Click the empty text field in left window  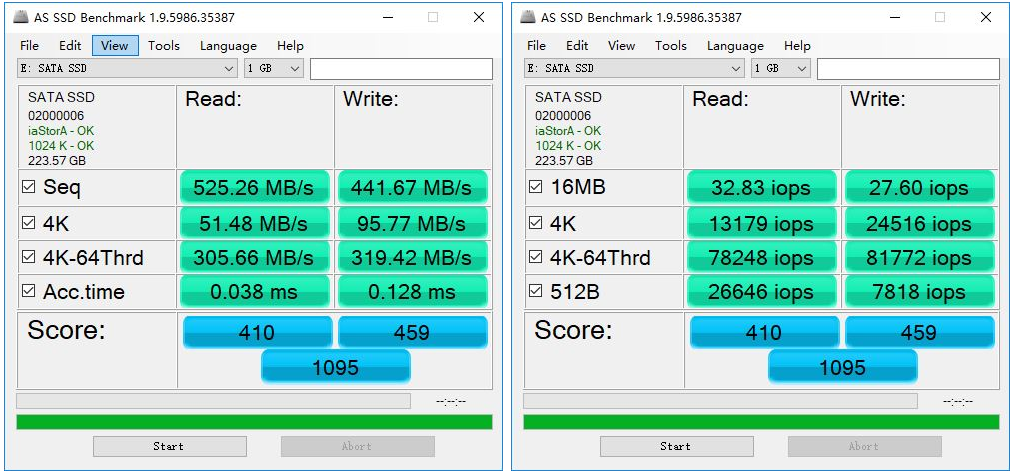401,69
